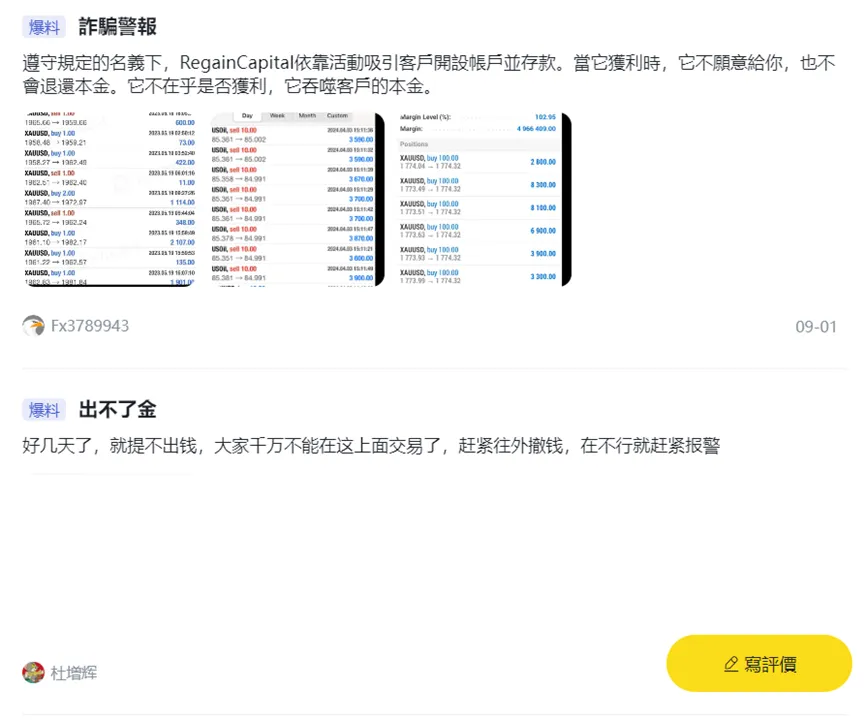The width and height of the screenshot is (865, 721).
Task: Click the 爆料 tag beside 出不了金
Action: click(44, 410)
